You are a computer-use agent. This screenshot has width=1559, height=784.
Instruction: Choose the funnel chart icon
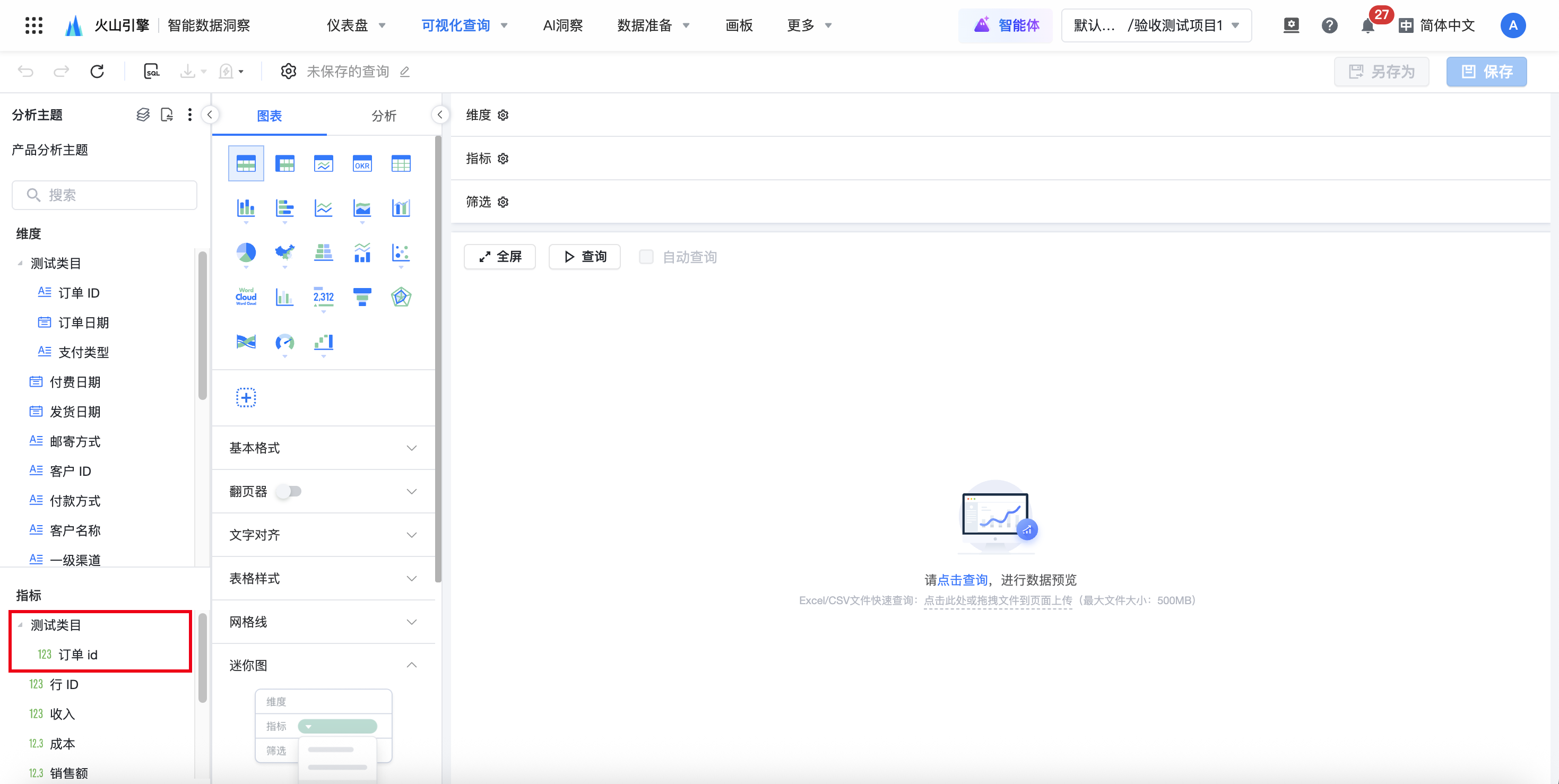coord(362,297)
